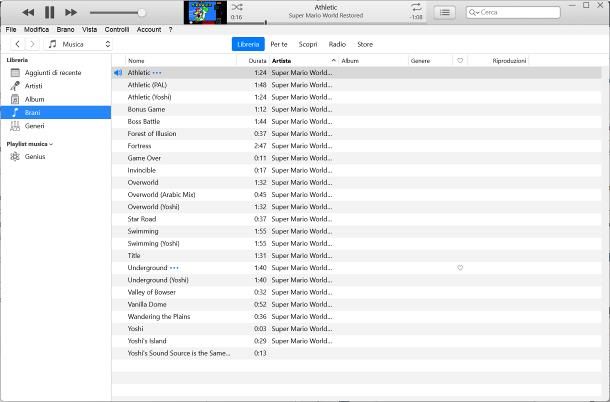Sort by the Album column header

point(373,61)
